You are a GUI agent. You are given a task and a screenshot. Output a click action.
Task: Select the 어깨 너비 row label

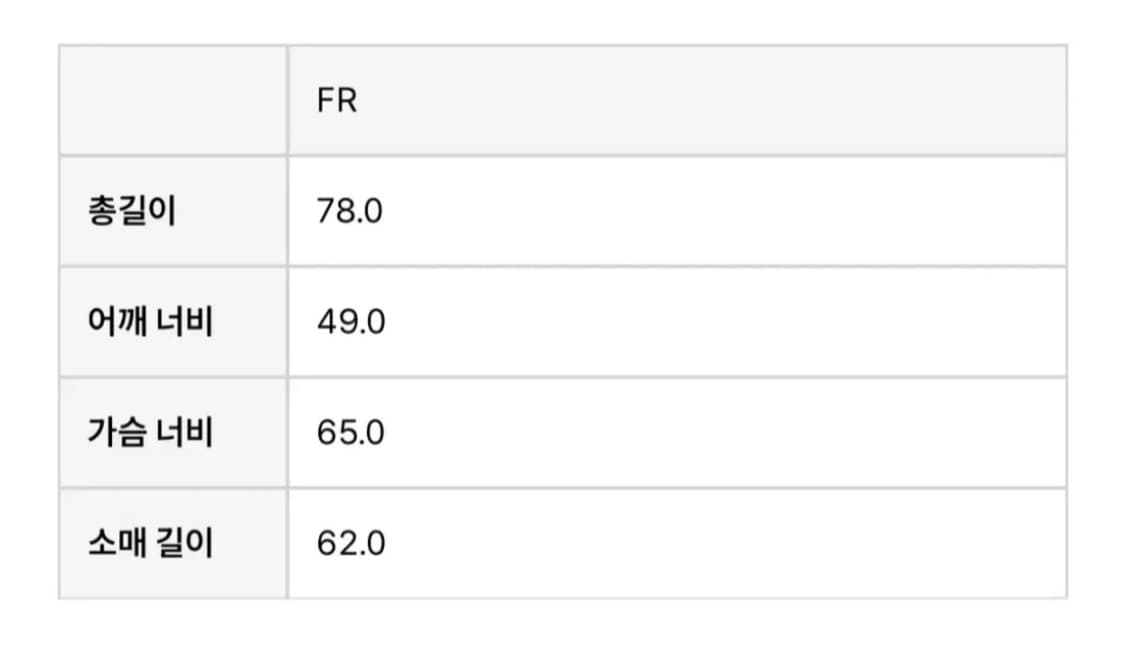tap(150, 323)
